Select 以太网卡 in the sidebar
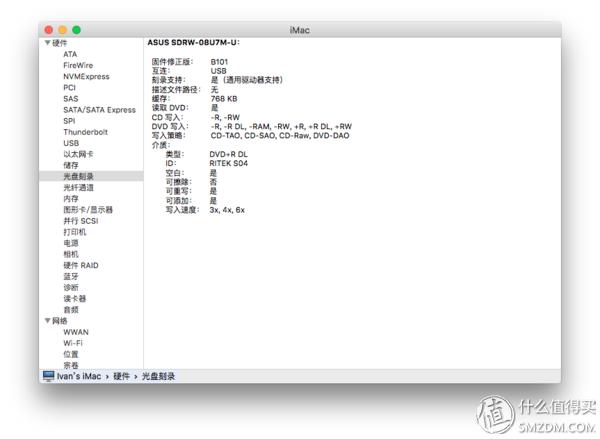The height and width of the screenshot is (439, 600). coord(78,154)
